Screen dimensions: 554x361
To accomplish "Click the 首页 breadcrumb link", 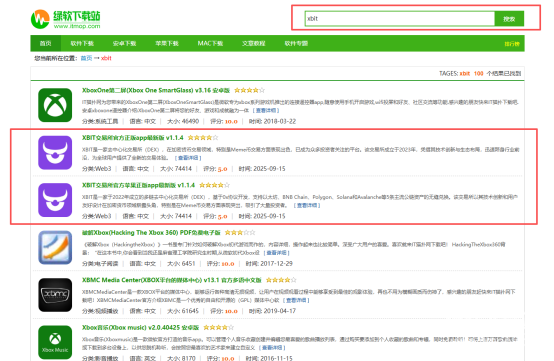I will pos(87,58).
